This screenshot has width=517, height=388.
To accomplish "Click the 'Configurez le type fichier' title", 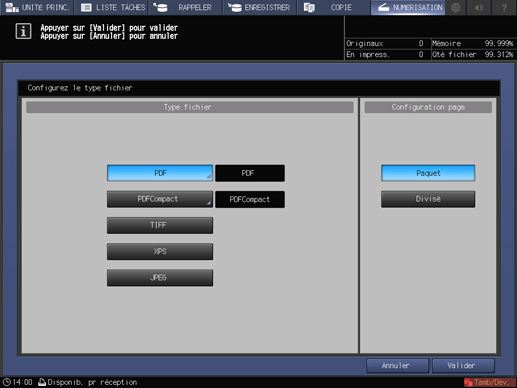I will (80, 88).
